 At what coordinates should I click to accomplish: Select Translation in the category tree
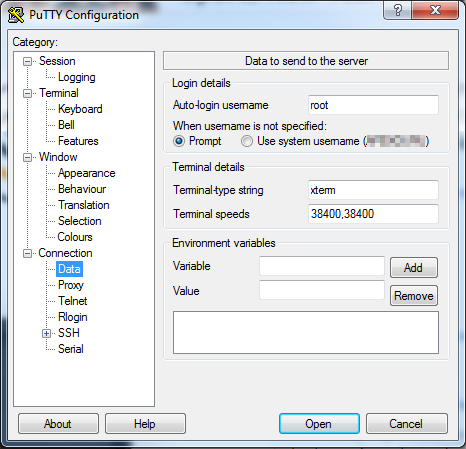coord(84,205)
